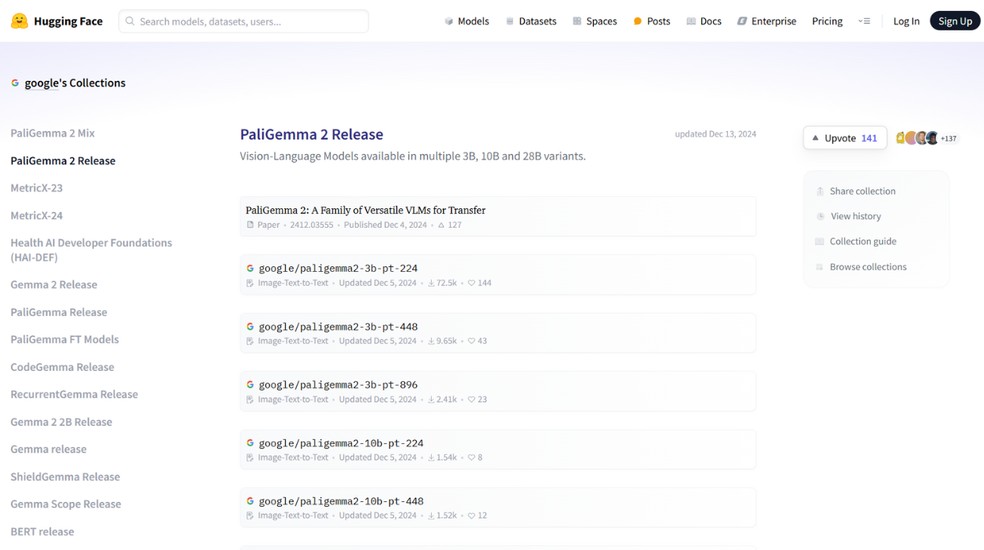The image size is (984, 550).
Task: Open google/paligemma2-3b-pt-224 model
Action: click(498, 274)
